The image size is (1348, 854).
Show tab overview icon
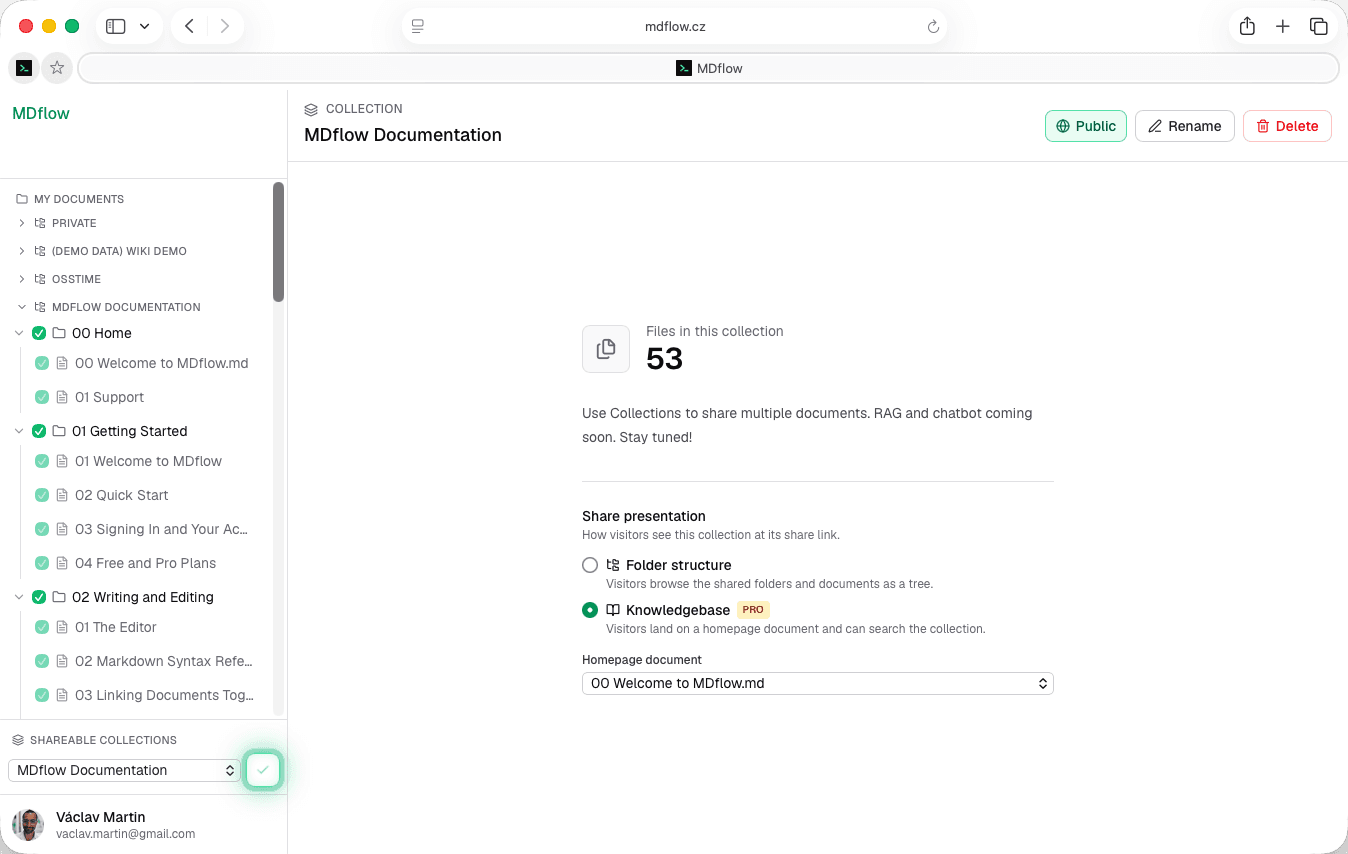1319,27
